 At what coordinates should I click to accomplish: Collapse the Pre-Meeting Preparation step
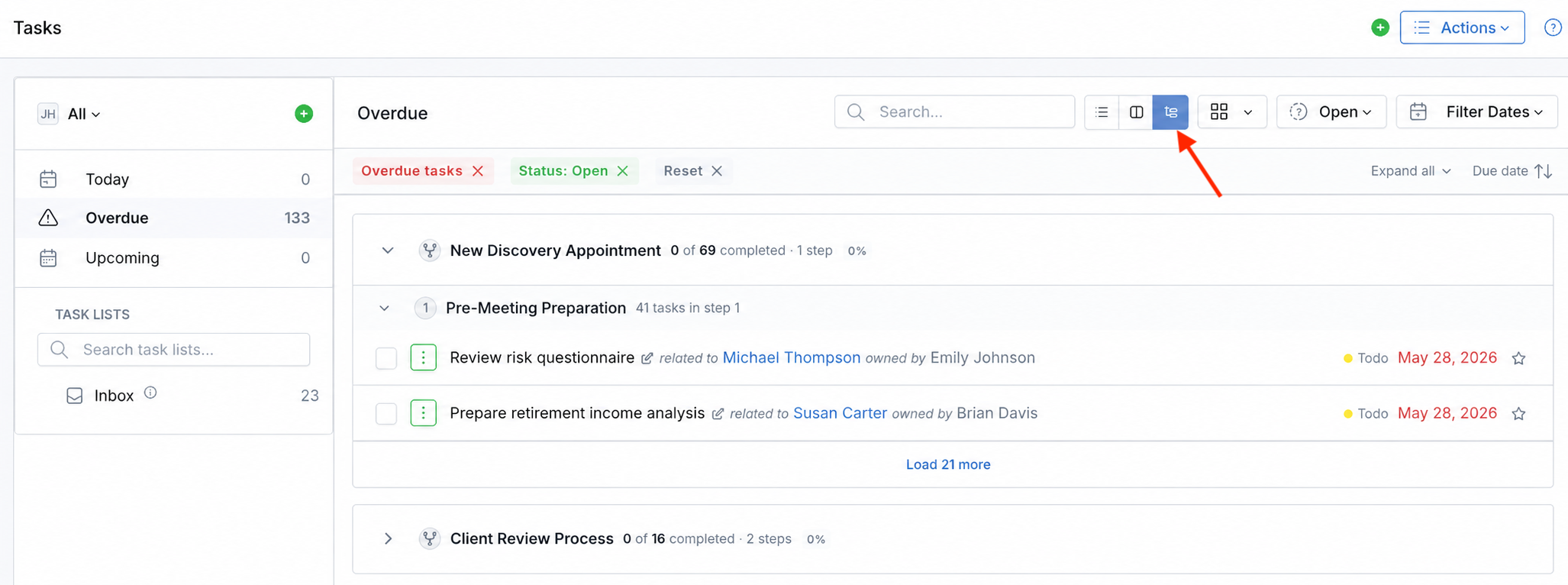tap(384, 308)
